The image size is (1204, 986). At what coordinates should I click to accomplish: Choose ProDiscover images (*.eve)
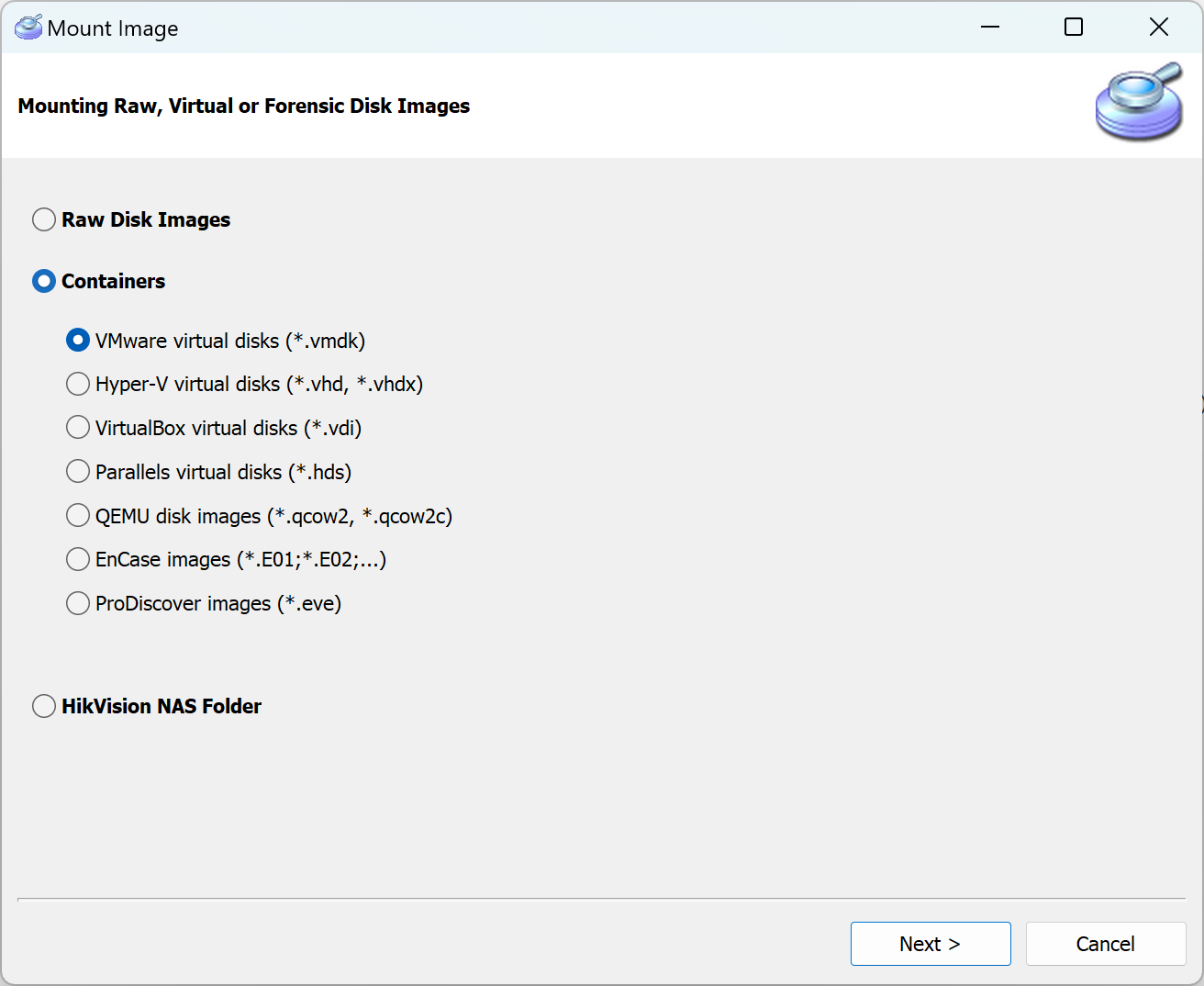click(78, 603)
